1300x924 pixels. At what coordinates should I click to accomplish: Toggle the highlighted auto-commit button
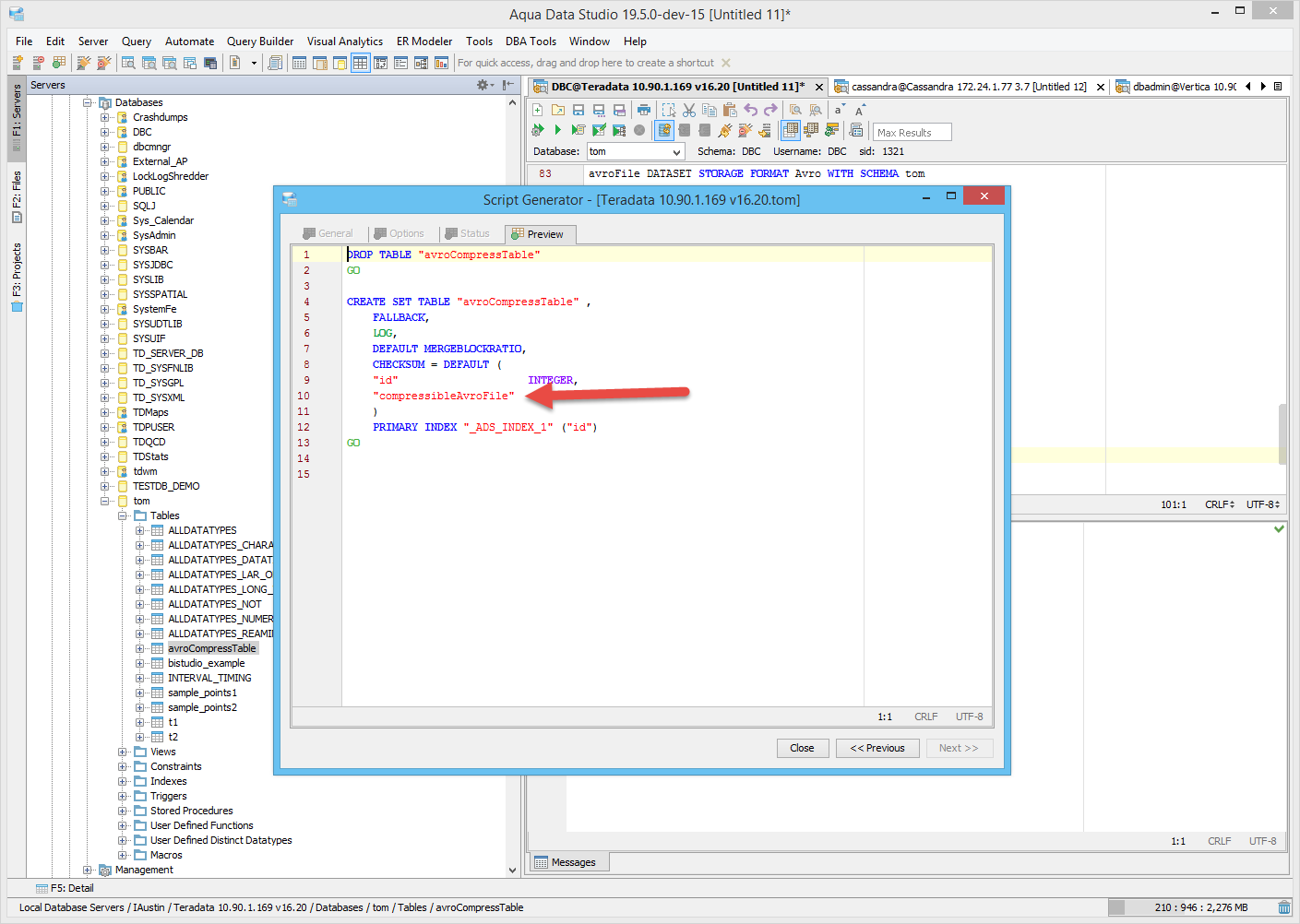click(x=664, y=130)
